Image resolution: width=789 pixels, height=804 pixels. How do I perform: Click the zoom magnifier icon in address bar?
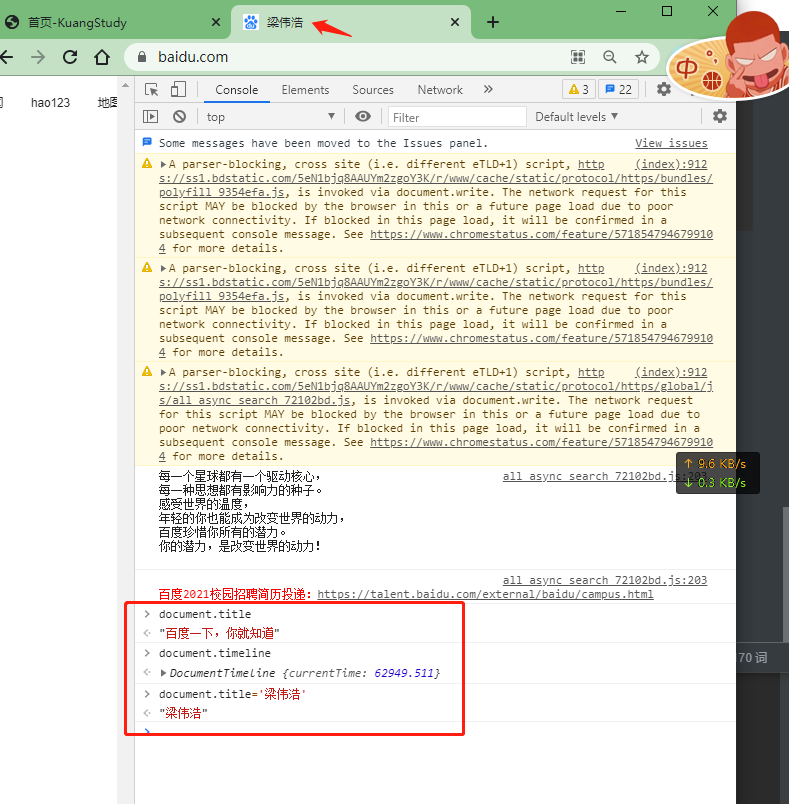[x=610, y=57]
